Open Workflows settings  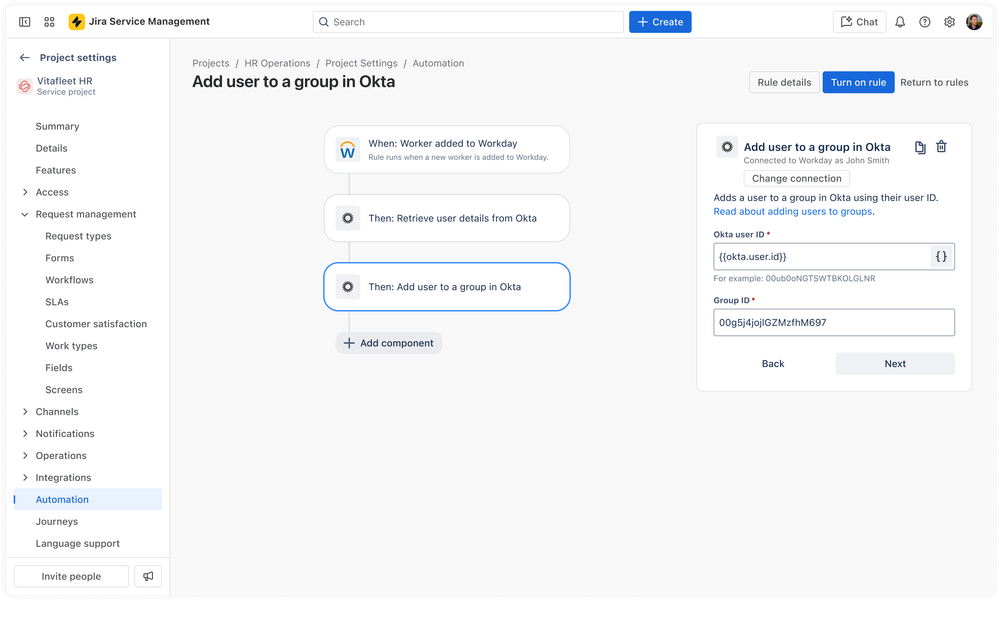[x=69, y=280]
